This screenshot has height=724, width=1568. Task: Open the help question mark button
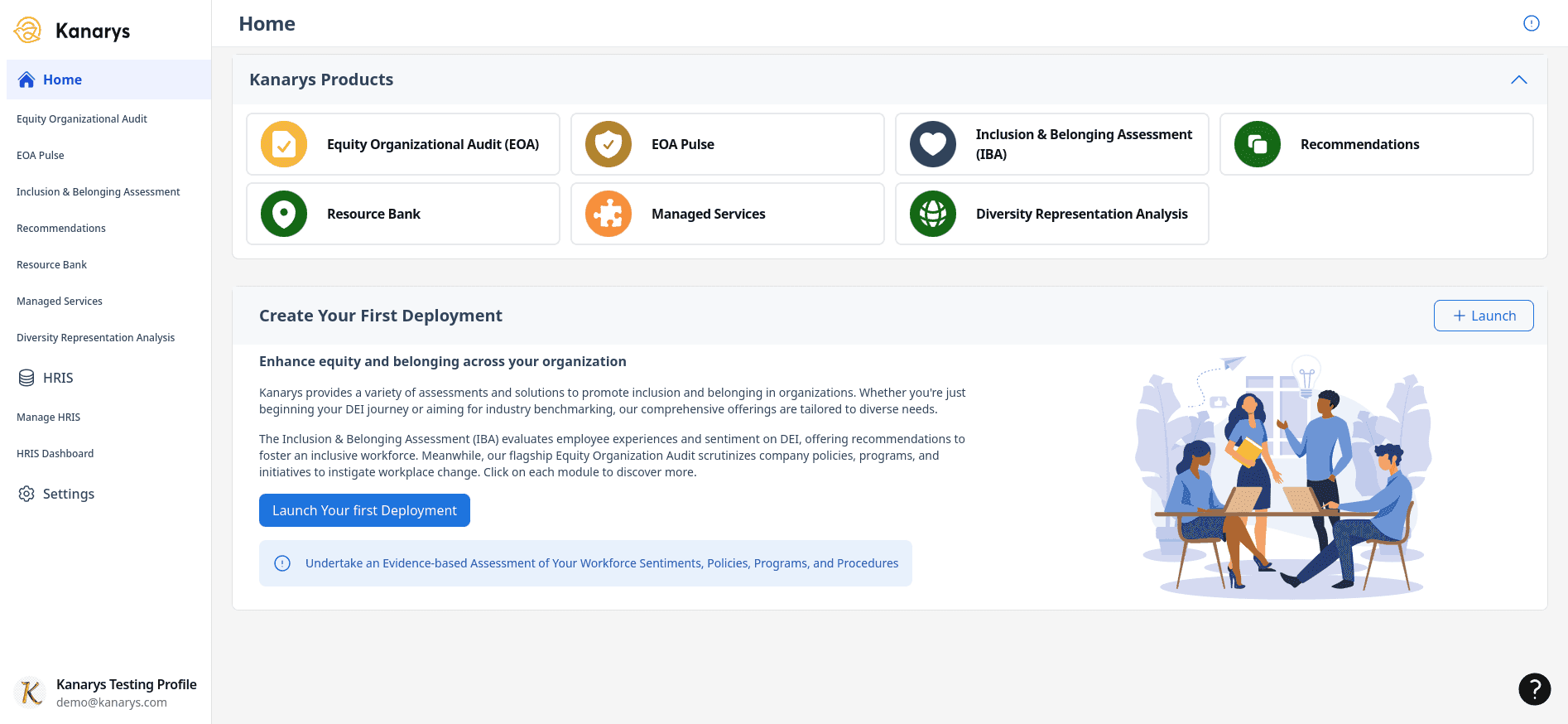(x=1534, y=688)
